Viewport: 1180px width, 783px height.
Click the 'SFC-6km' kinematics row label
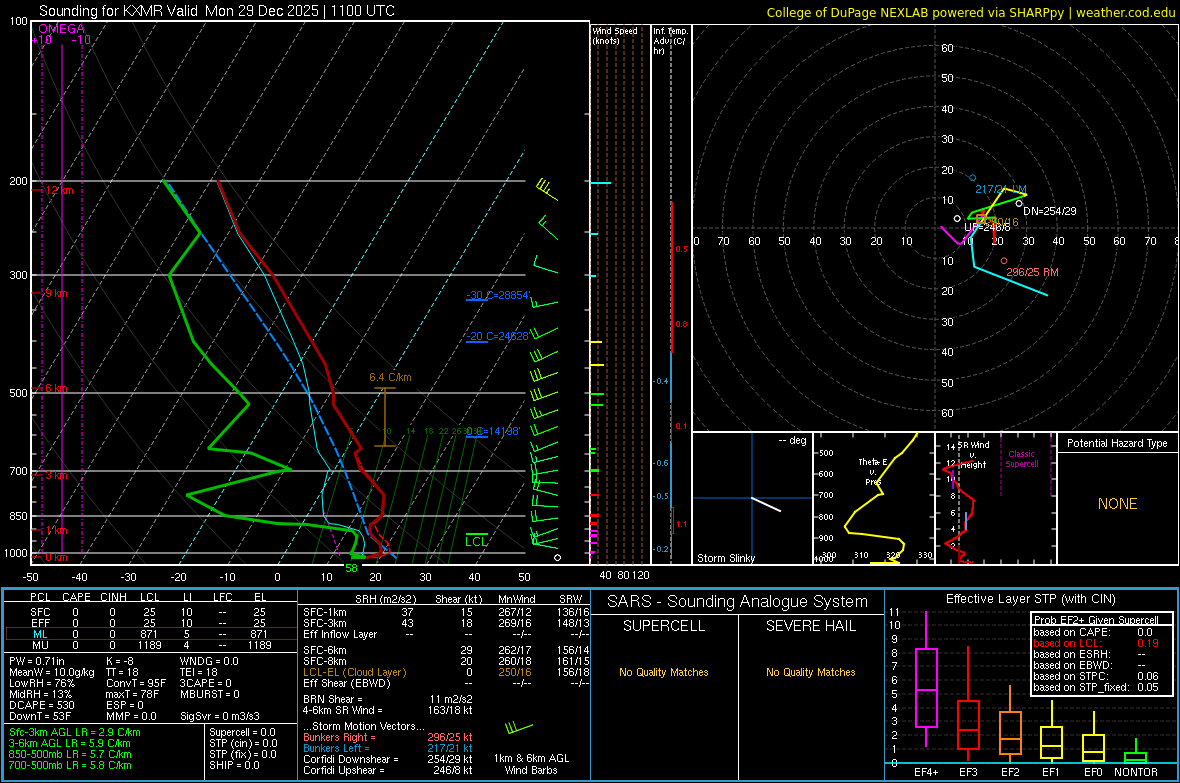pyautogui.click(x=325, y=650)
